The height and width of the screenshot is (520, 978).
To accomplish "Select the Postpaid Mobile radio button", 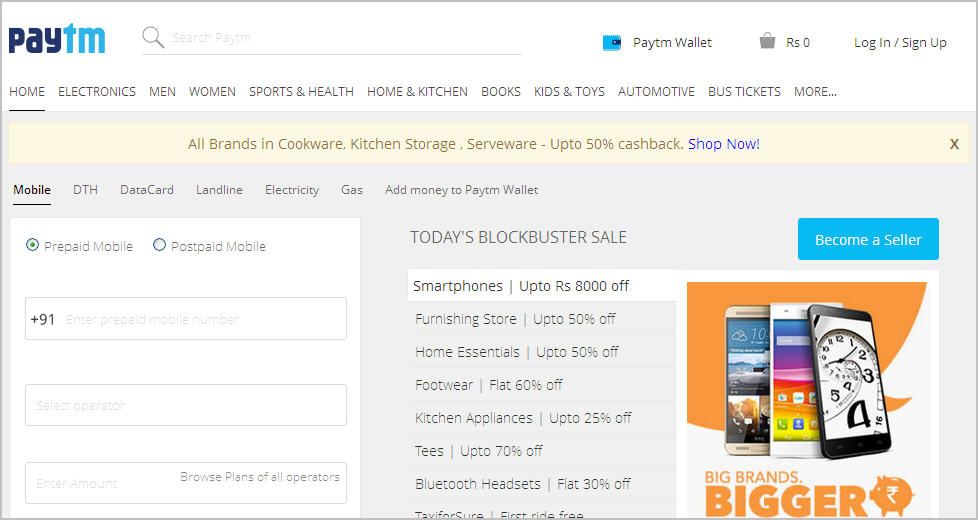I will click(160, 245).
